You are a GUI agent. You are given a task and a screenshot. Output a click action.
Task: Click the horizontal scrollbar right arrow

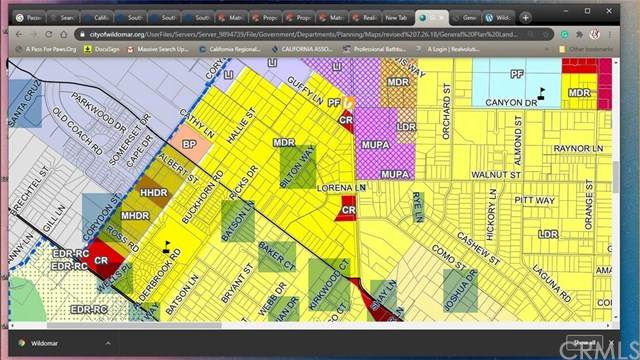(609, 325)
